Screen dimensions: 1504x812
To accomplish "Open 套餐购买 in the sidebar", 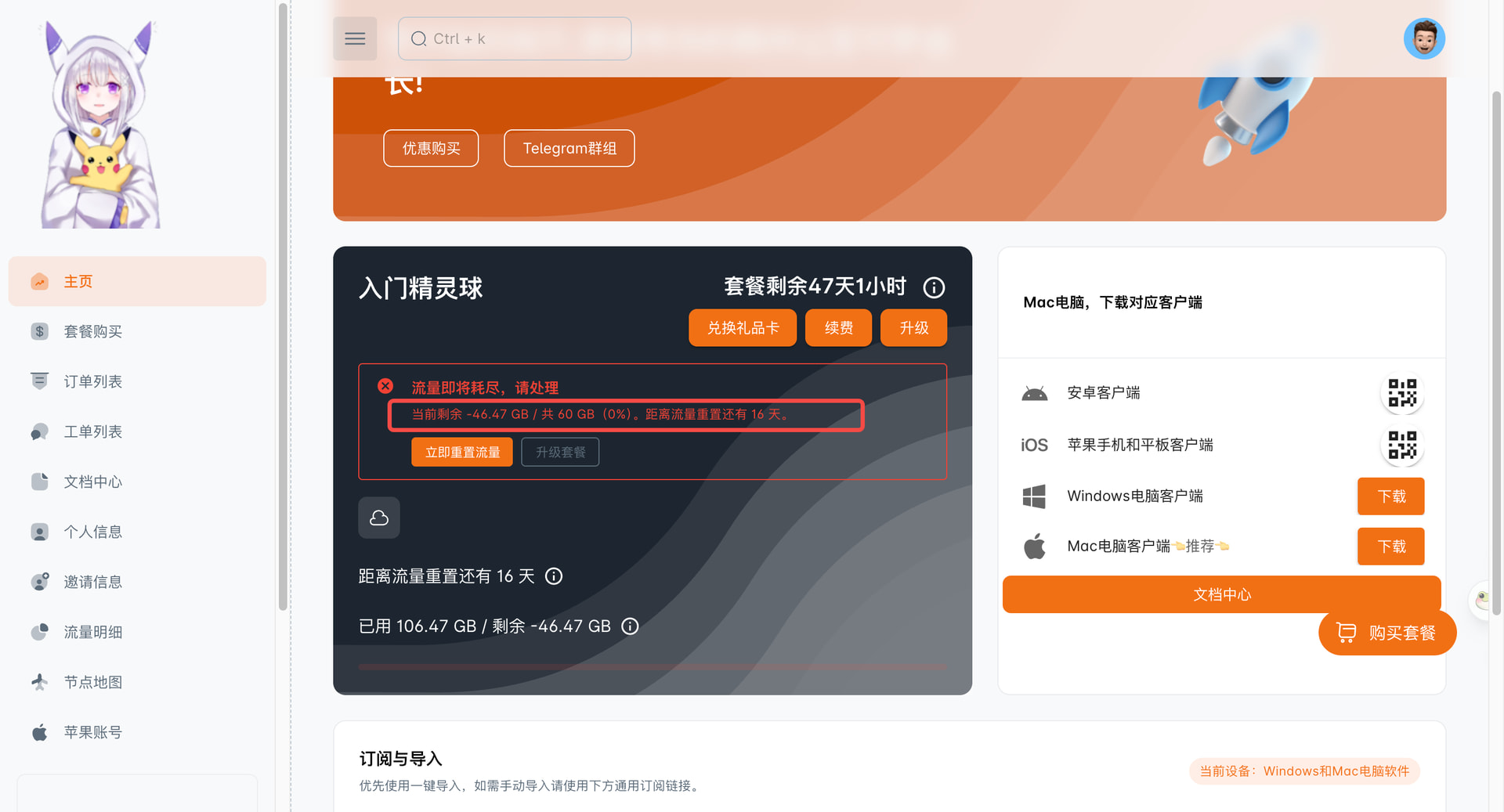I will point(137,331).
